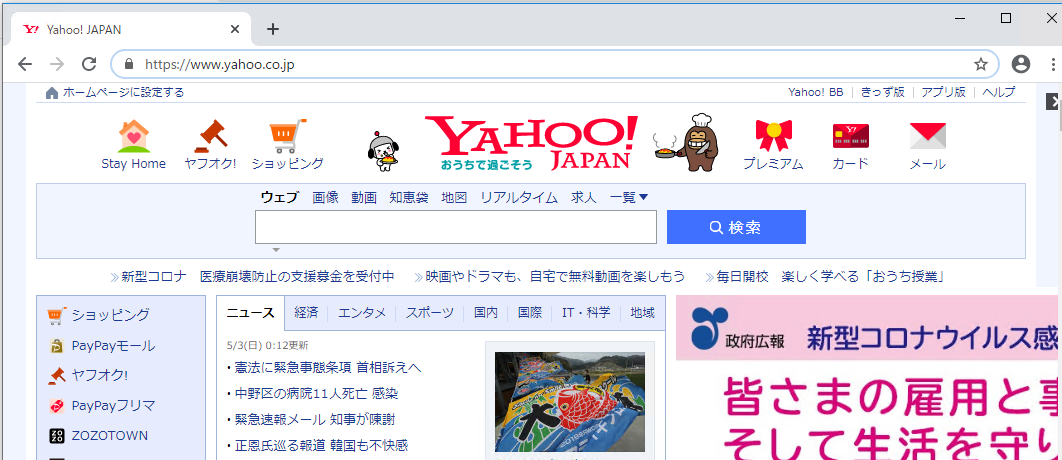Click the blue 検索 search button
This screenshot has height=460, width=1062.
coord(736,227)
